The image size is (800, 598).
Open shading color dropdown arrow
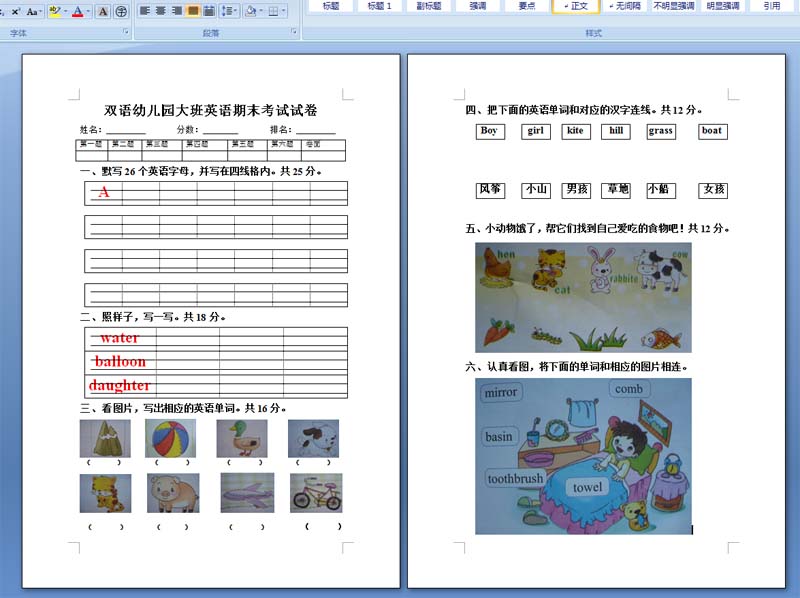(x=261, y=11)
